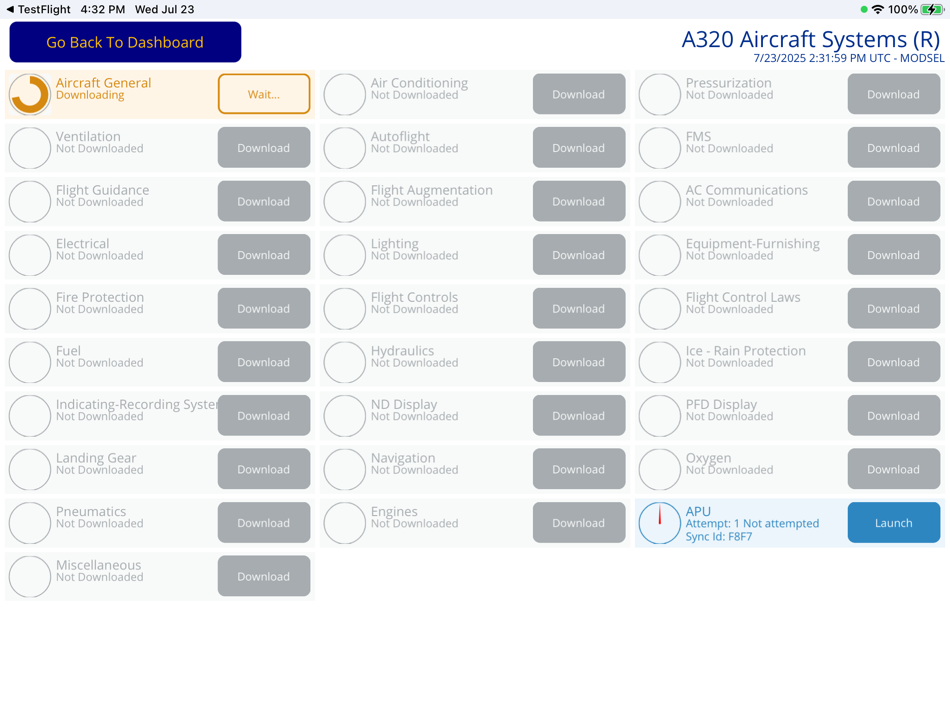Click the Air Conditioning status circle
Viewport: 950px width, 713px height.
[345, 95]
